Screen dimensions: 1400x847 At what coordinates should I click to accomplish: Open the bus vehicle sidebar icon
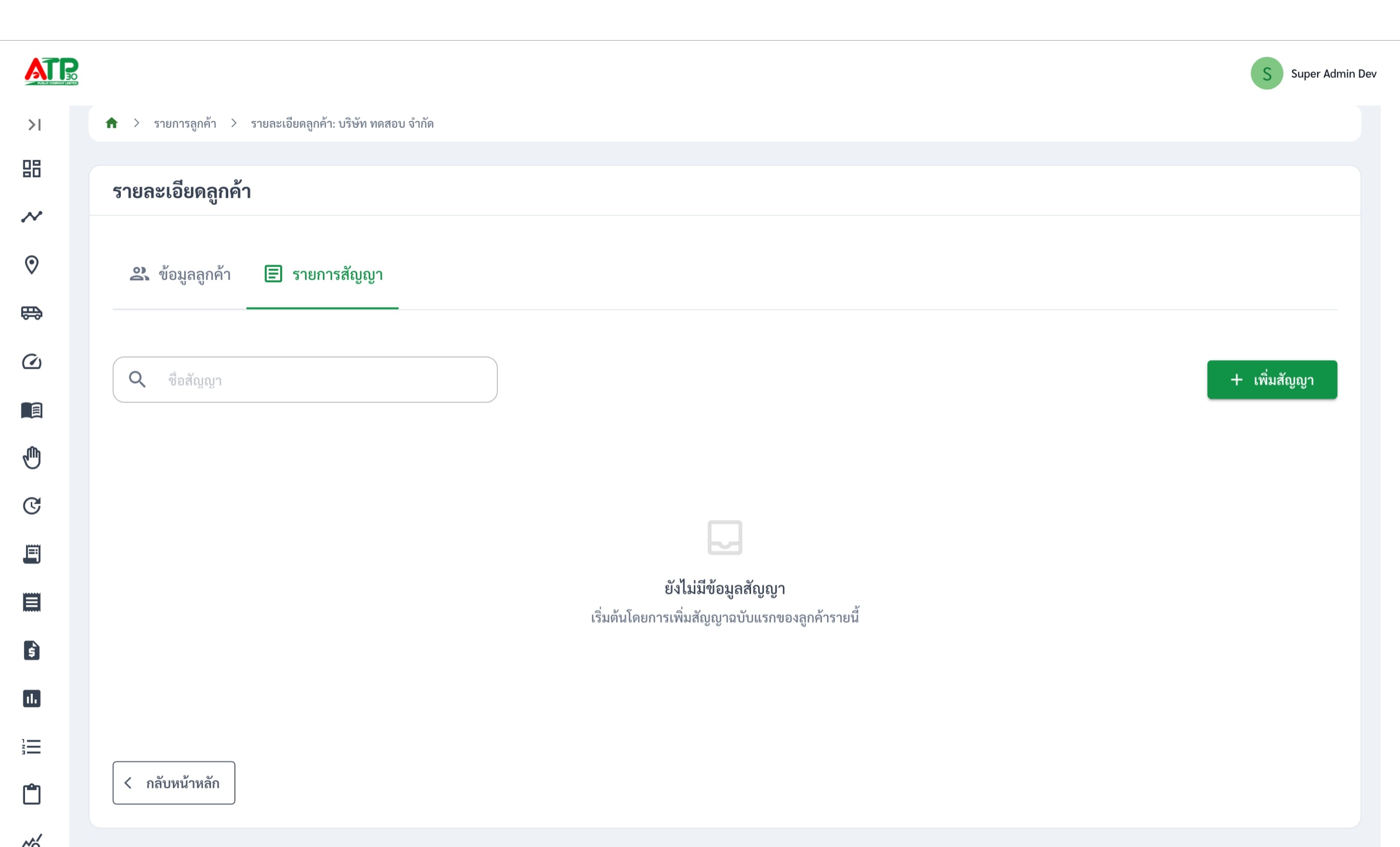pos(32,313)
